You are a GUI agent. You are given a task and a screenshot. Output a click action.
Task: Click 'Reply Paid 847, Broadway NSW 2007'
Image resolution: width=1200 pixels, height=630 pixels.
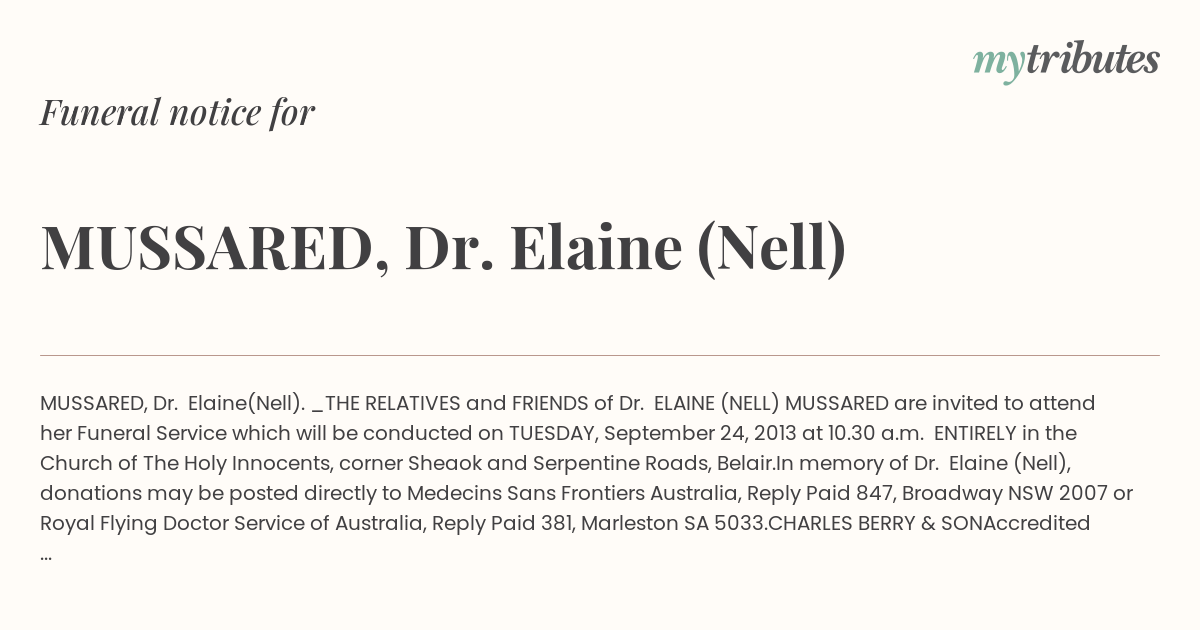940,493
